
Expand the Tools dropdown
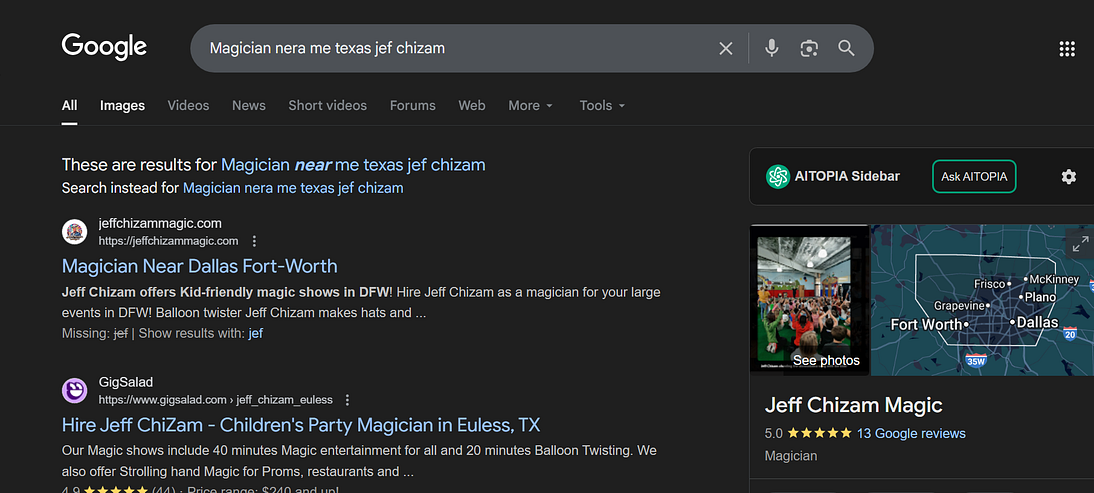[x=602, y=105]
